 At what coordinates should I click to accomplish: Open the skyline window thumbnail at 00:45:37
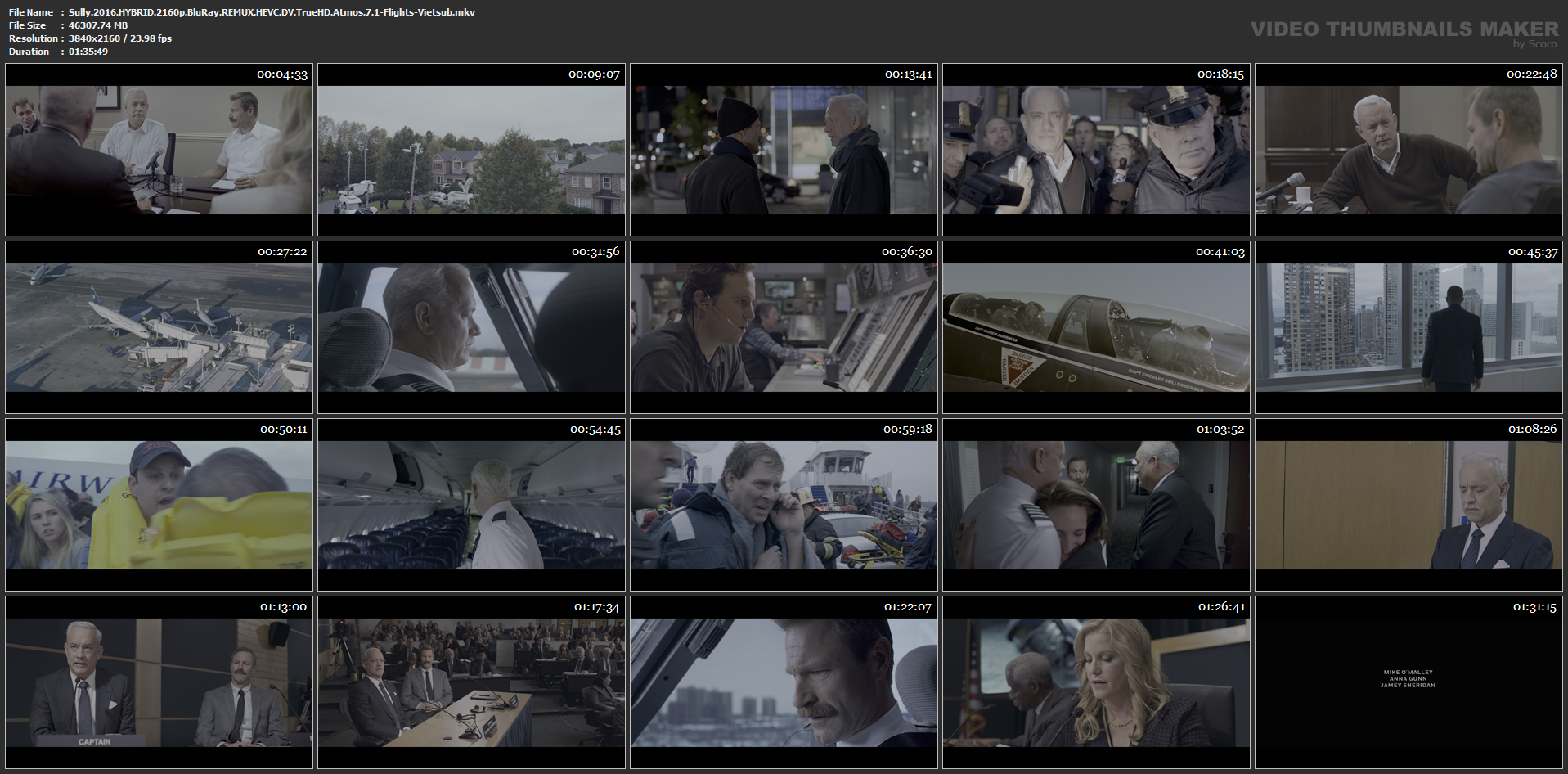(1409, 327)
